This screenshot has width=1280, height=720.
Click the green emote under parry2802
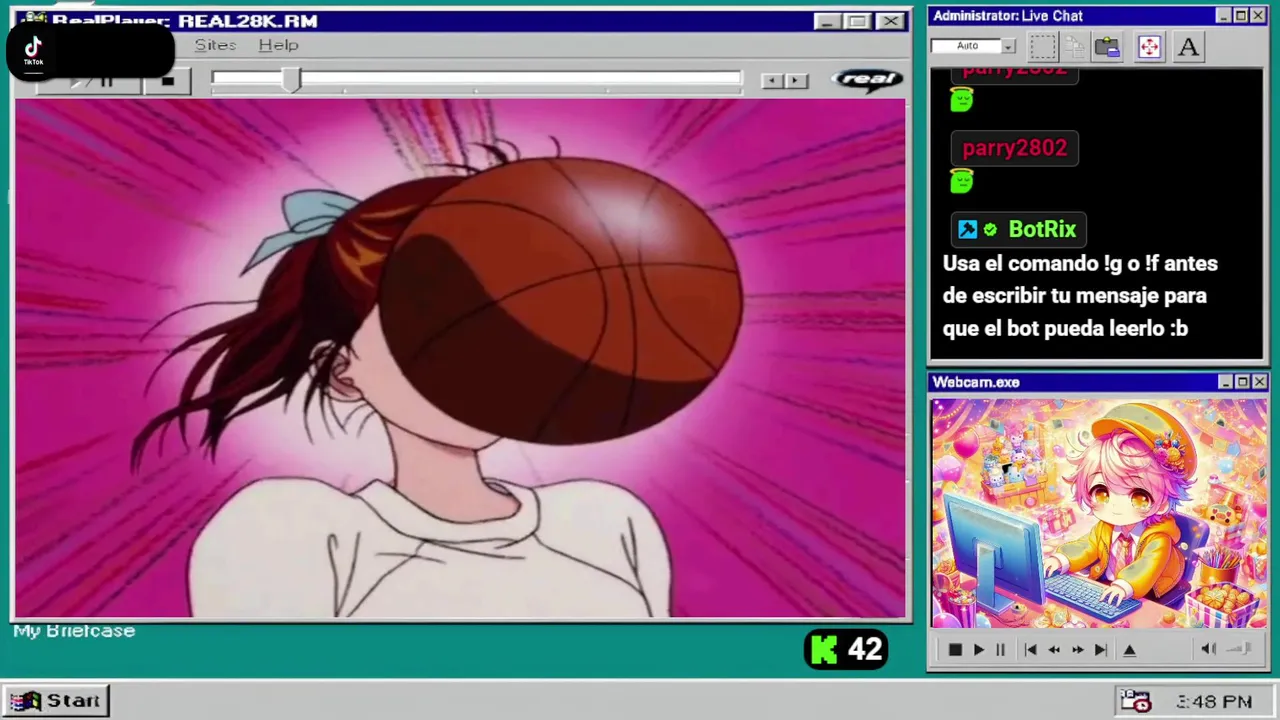pyautogui.click(x=961, y=181)
